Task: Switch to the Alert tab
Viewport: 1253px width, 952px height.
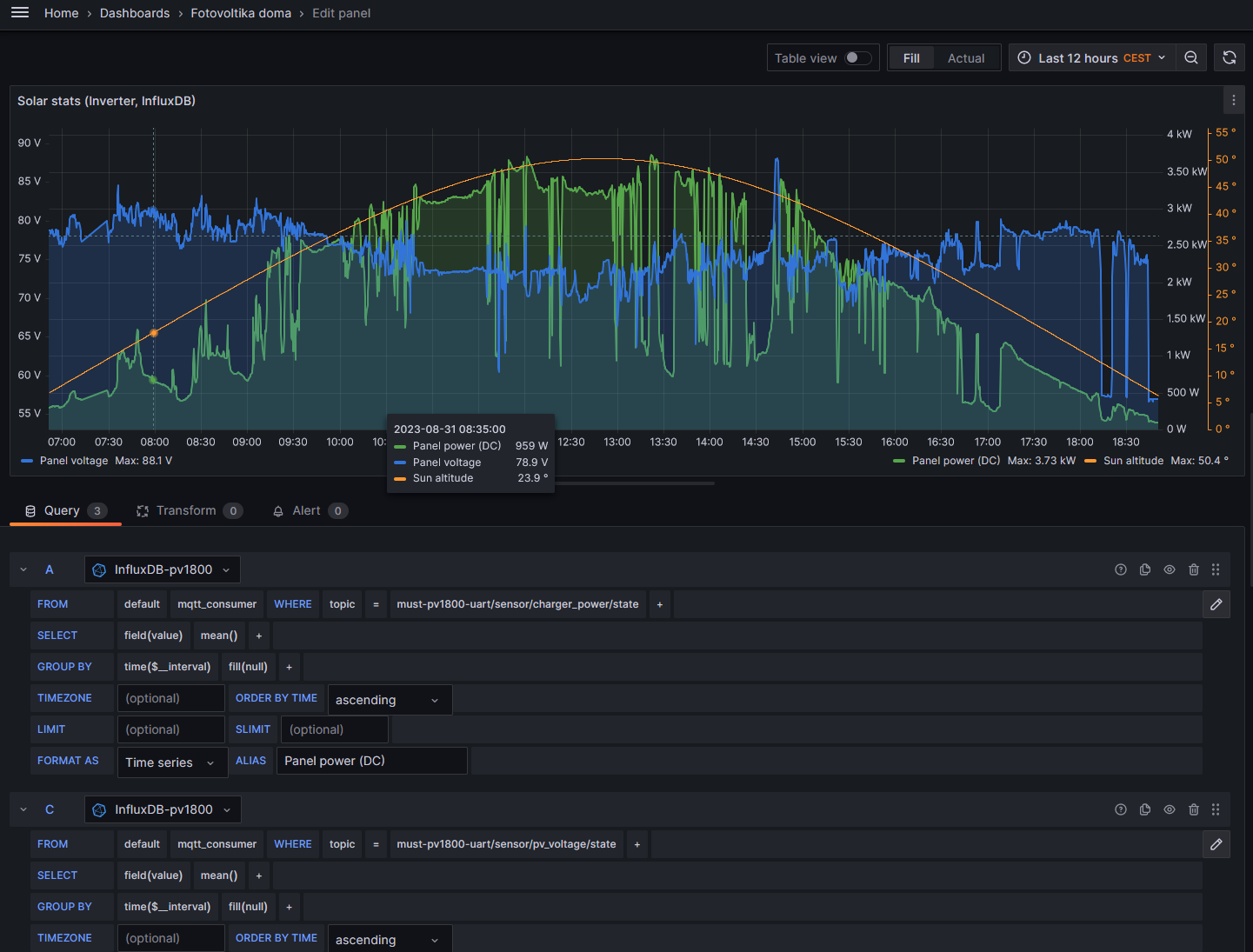Action: (x=307, y=511)
